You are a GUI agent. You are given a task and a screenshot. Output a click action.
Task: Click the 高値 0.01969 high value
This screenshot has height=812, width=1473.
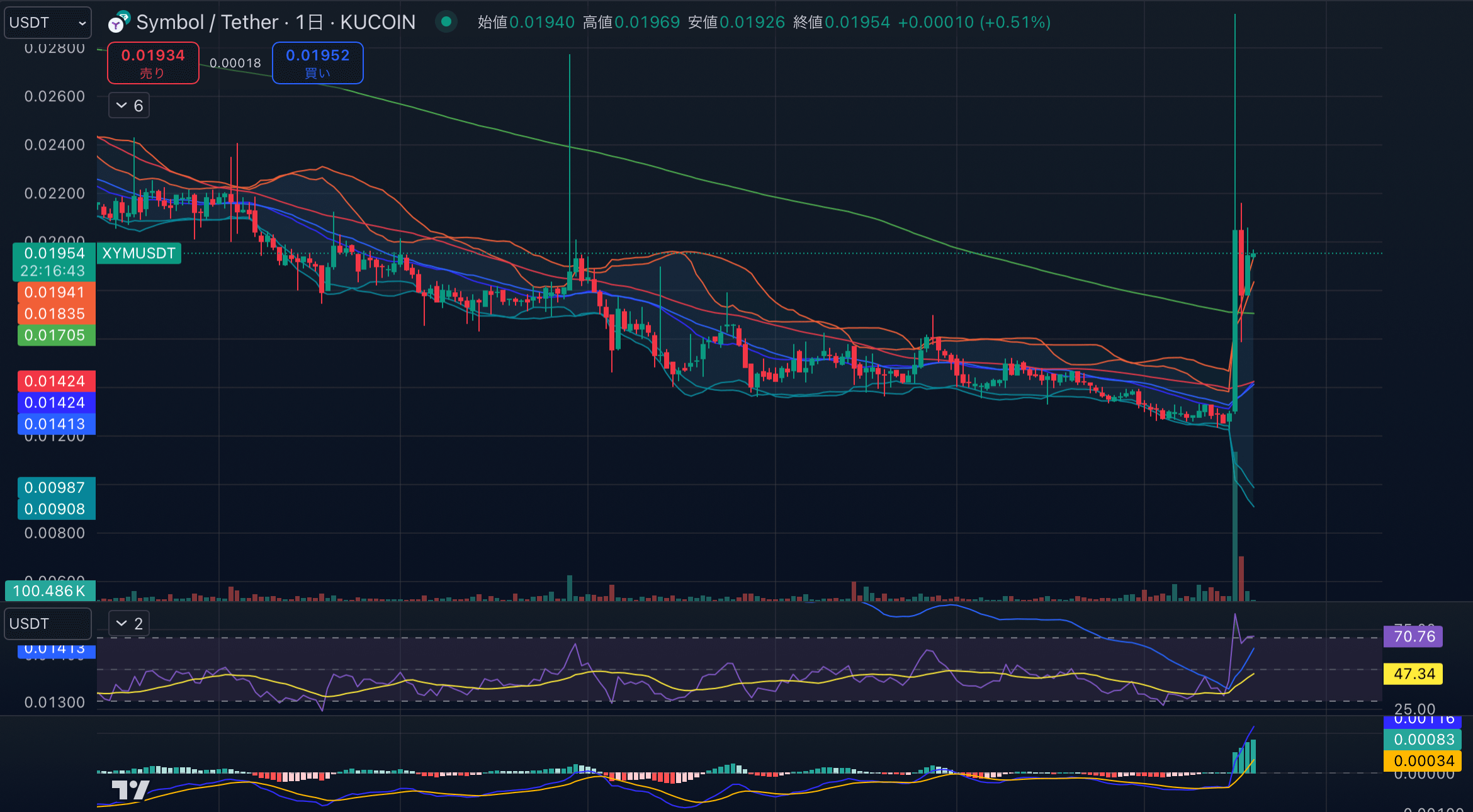[x=631, y=22]
